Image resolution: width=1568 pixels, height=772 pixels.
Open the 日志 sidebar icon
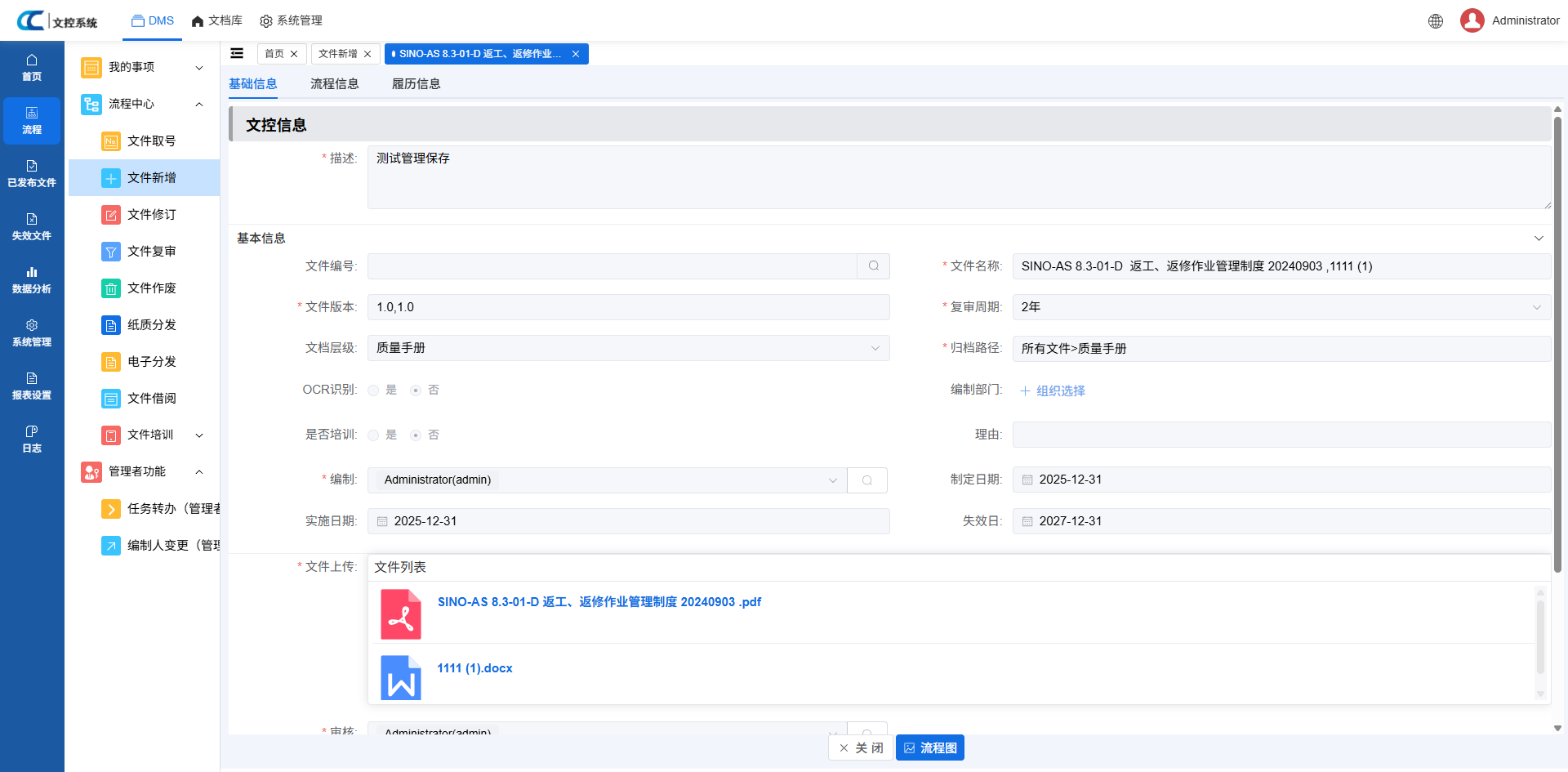click(x=32, y=439)
